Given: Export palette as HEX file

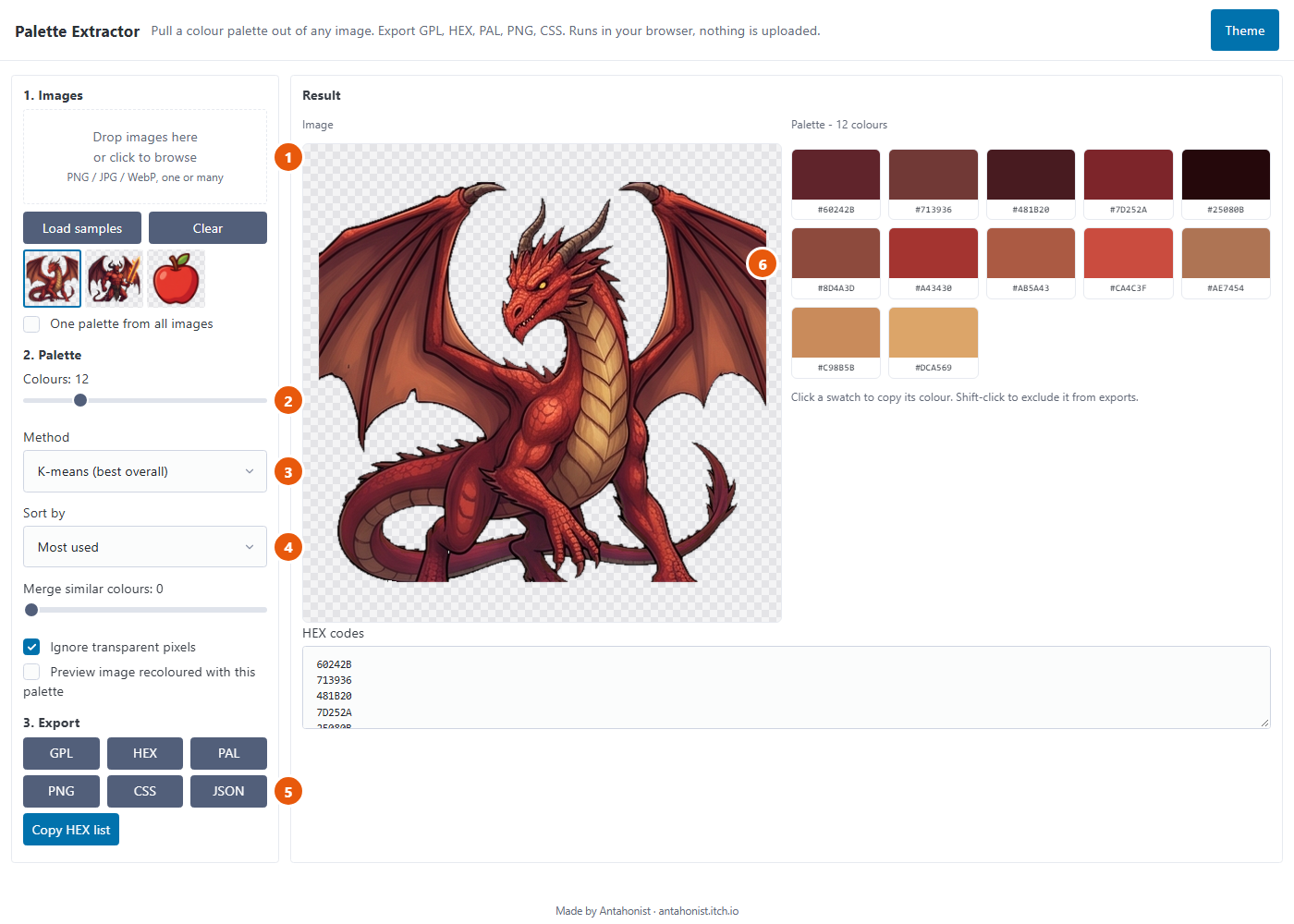Looking at the screenshot, I should [145, 753].
